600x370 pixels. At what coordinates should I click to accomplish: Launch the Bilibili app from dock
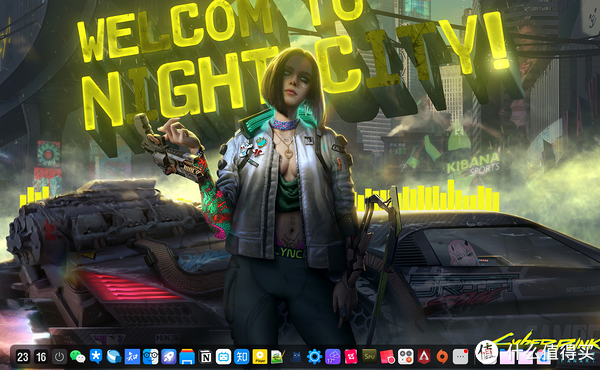(223, 357)
